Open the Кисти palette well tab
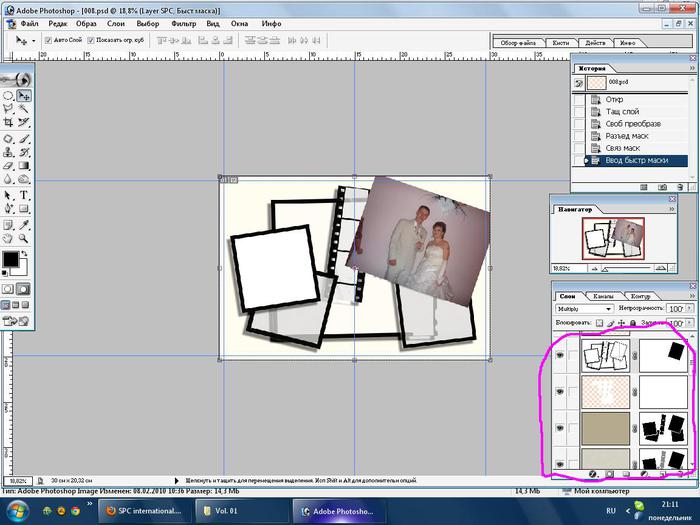Image resolution: width=700 pixels, height=525 pixels. coord(561,43)
